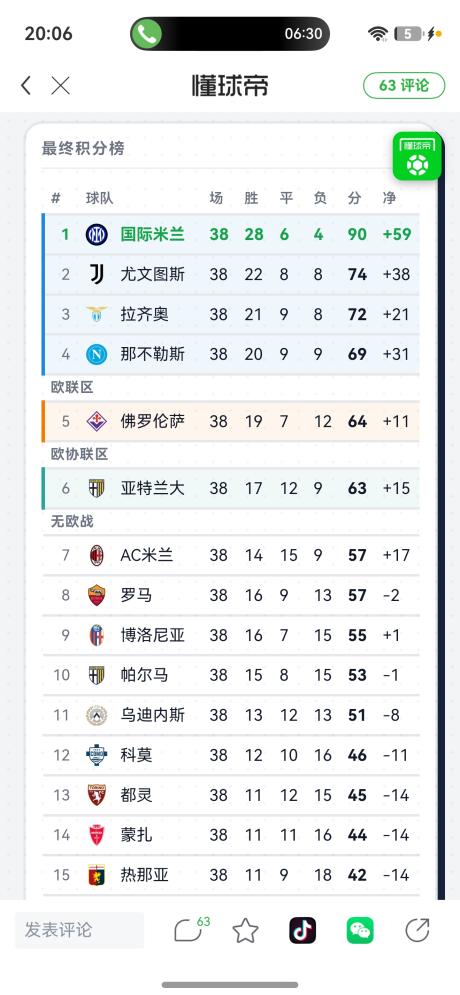This screenshot has width=460, height=995.
Task: Focus the 发表评论 comment input field
Action: tap(79, 930)
